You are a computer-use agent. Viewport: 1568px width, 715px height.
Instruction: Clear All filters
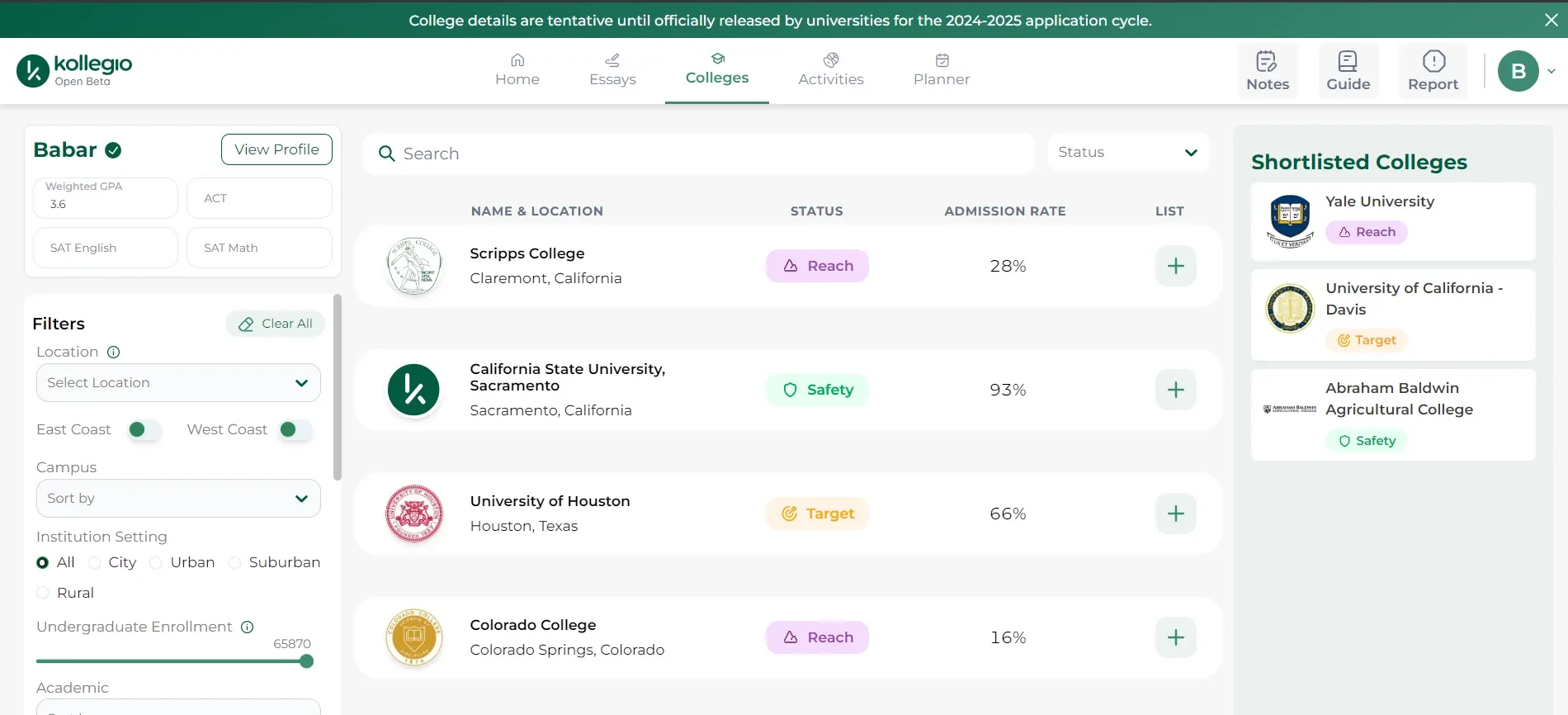(x=276, y=324)
